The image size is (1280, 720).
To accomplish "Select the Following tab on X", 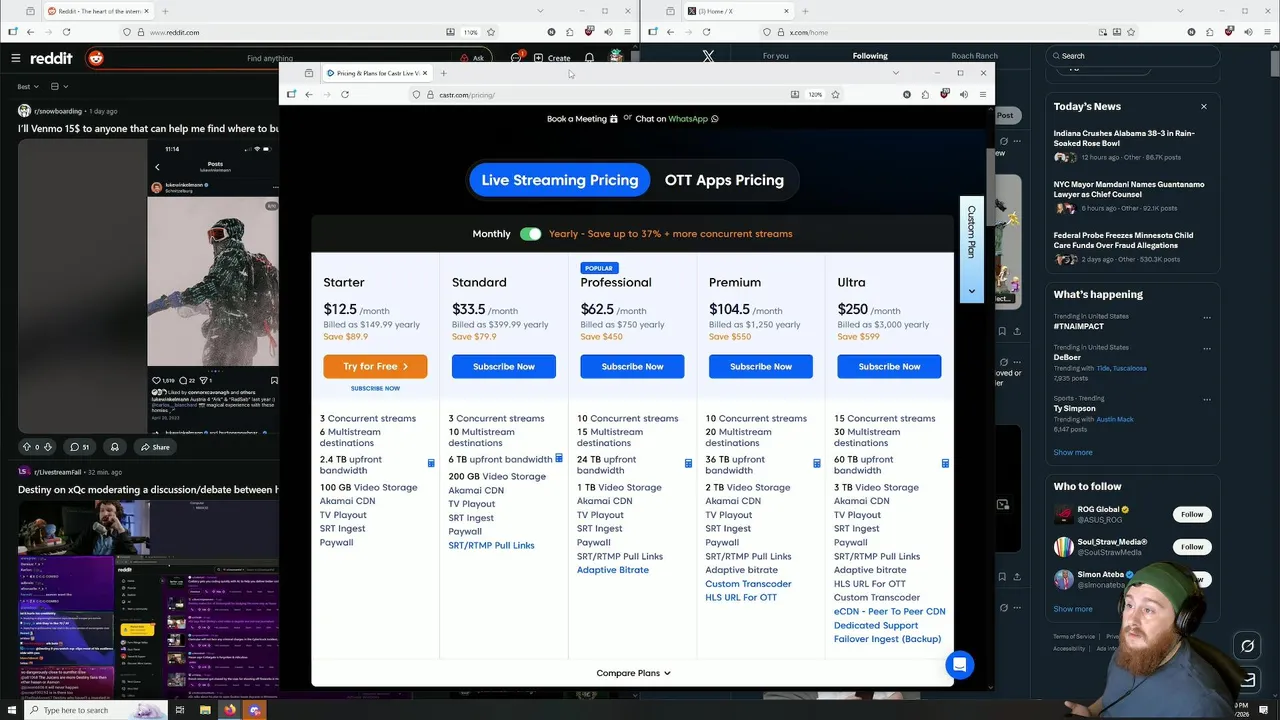I will coord(870,56).
